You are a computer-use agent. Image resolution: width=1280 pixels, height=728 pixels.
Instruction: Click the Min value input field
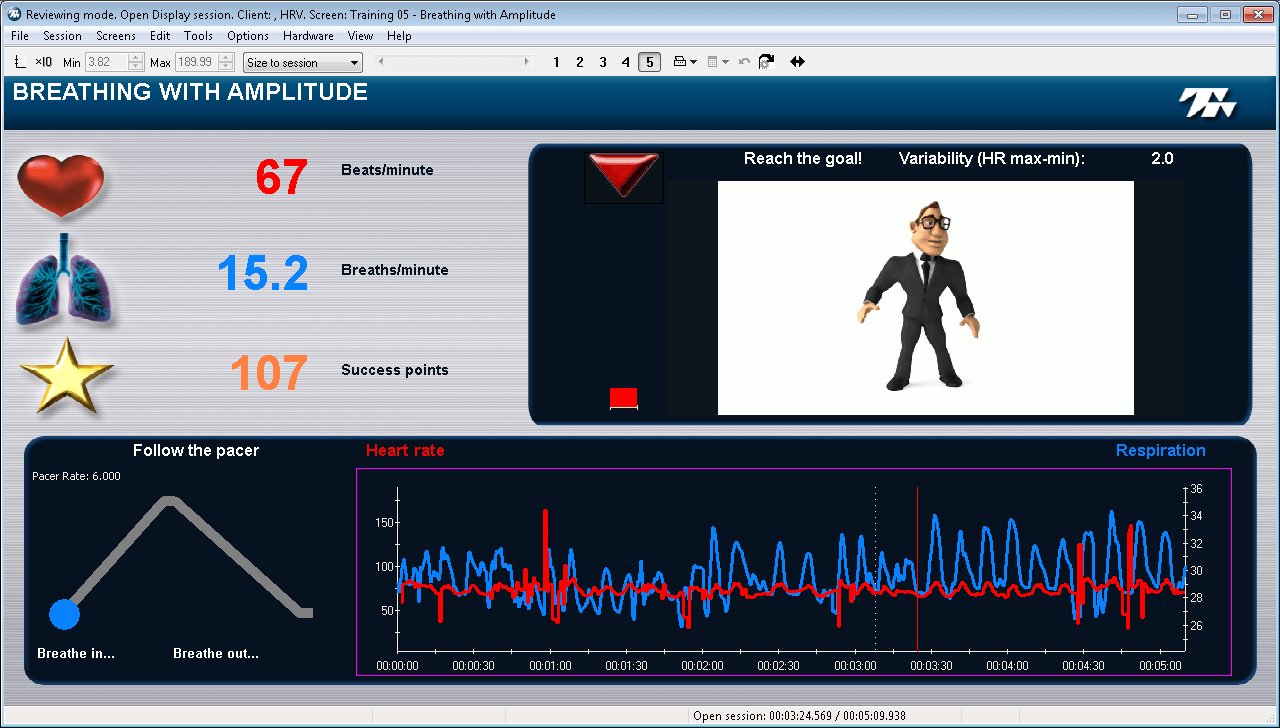[x=107, y=62]
